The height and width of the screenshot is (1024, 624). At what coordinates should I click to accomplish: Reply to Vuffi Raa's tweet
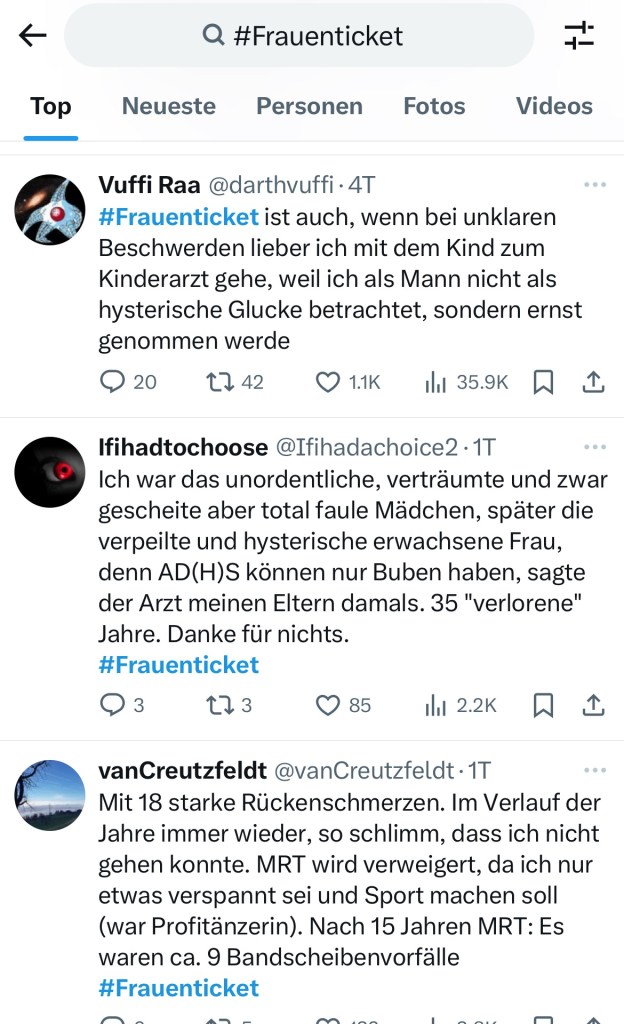coord(115,381)
